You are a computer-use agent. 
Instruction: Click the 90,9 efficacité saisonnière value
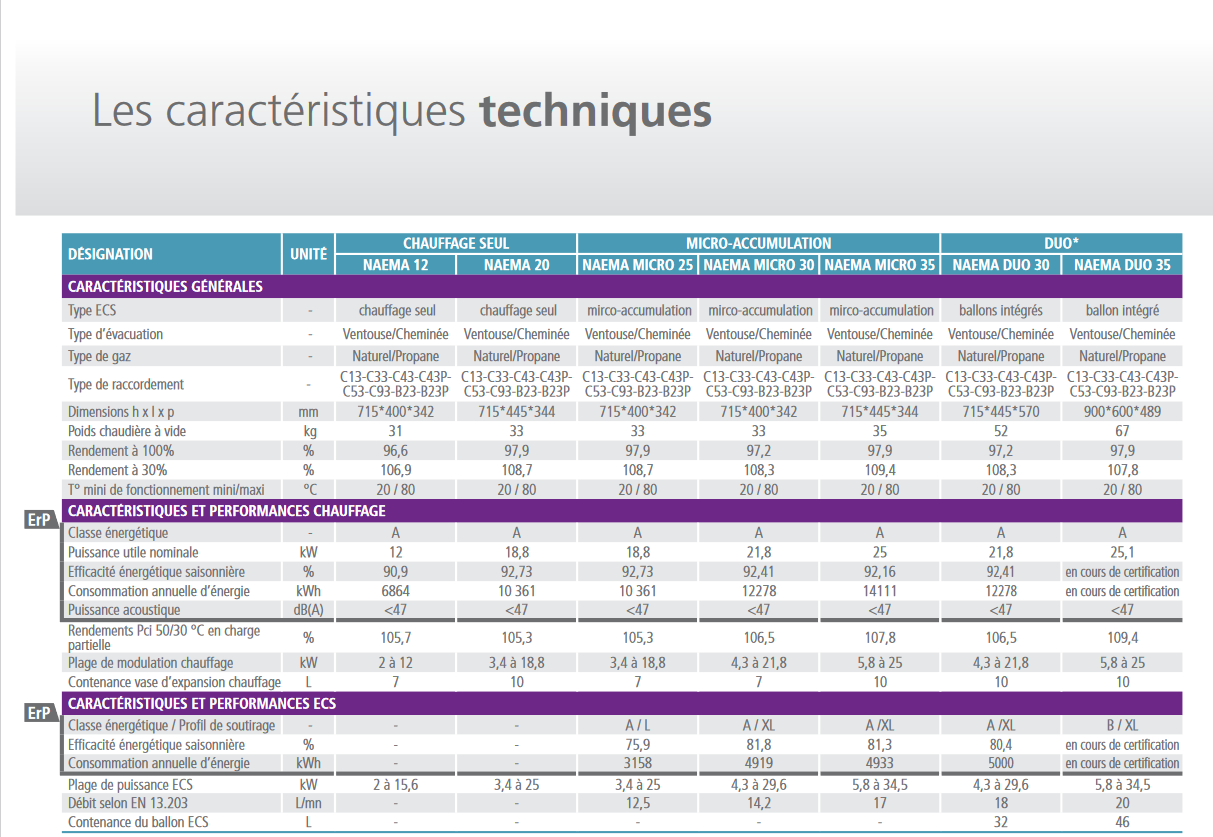pyautogui.click(x=396, y=572)
